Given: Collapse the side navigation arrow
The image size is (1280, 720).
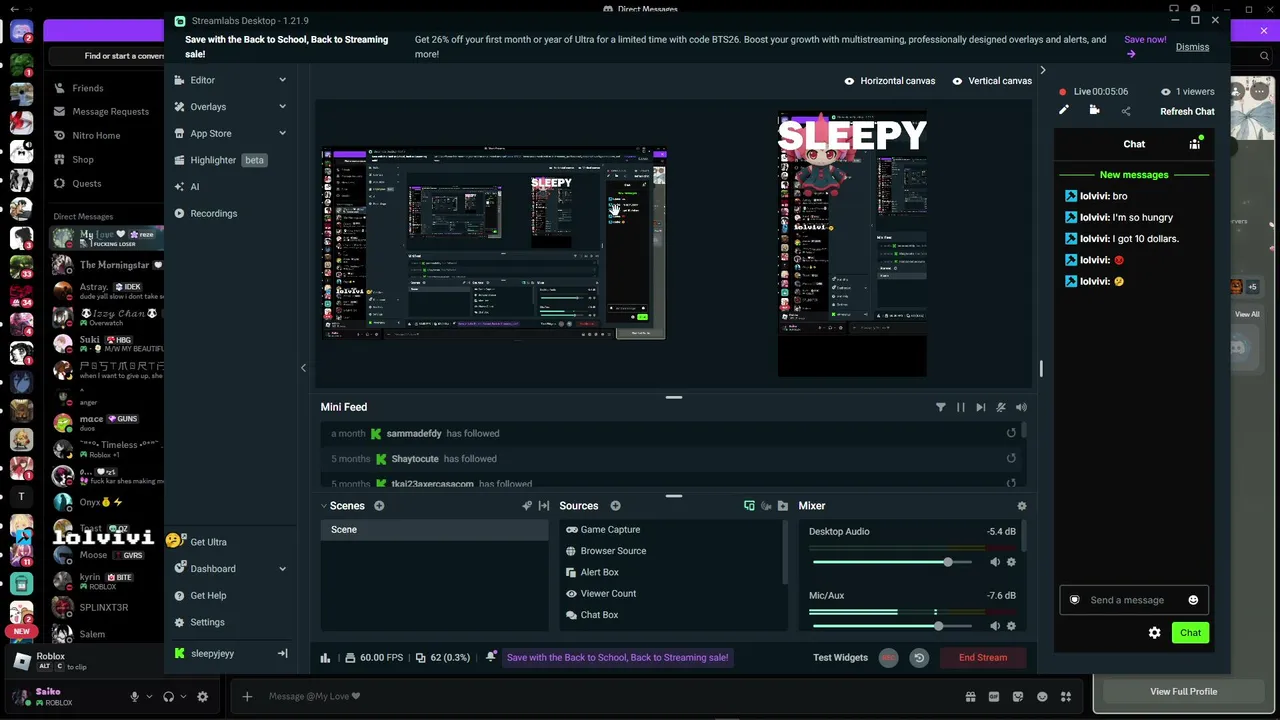Looking at the screenshot, I should (x=303, y=368).
